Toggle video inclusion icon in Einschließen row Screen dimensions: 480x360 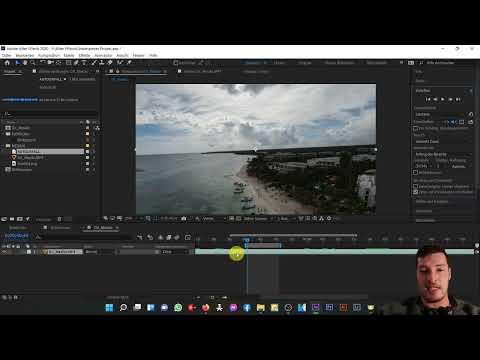[x=445, y=122]
